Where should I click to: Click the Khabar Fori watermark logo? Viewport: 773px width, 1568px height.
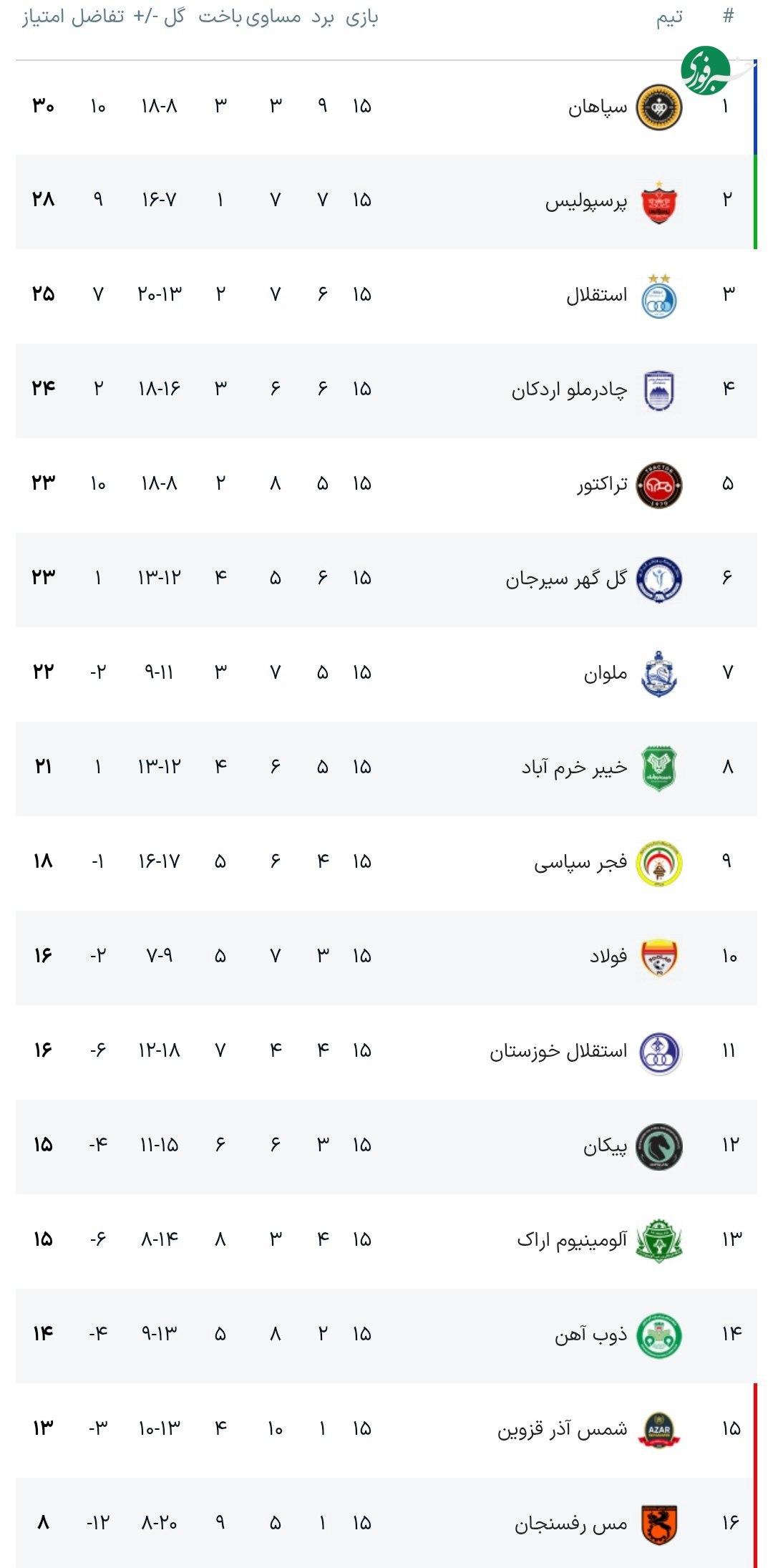click(x=707, y=70)
